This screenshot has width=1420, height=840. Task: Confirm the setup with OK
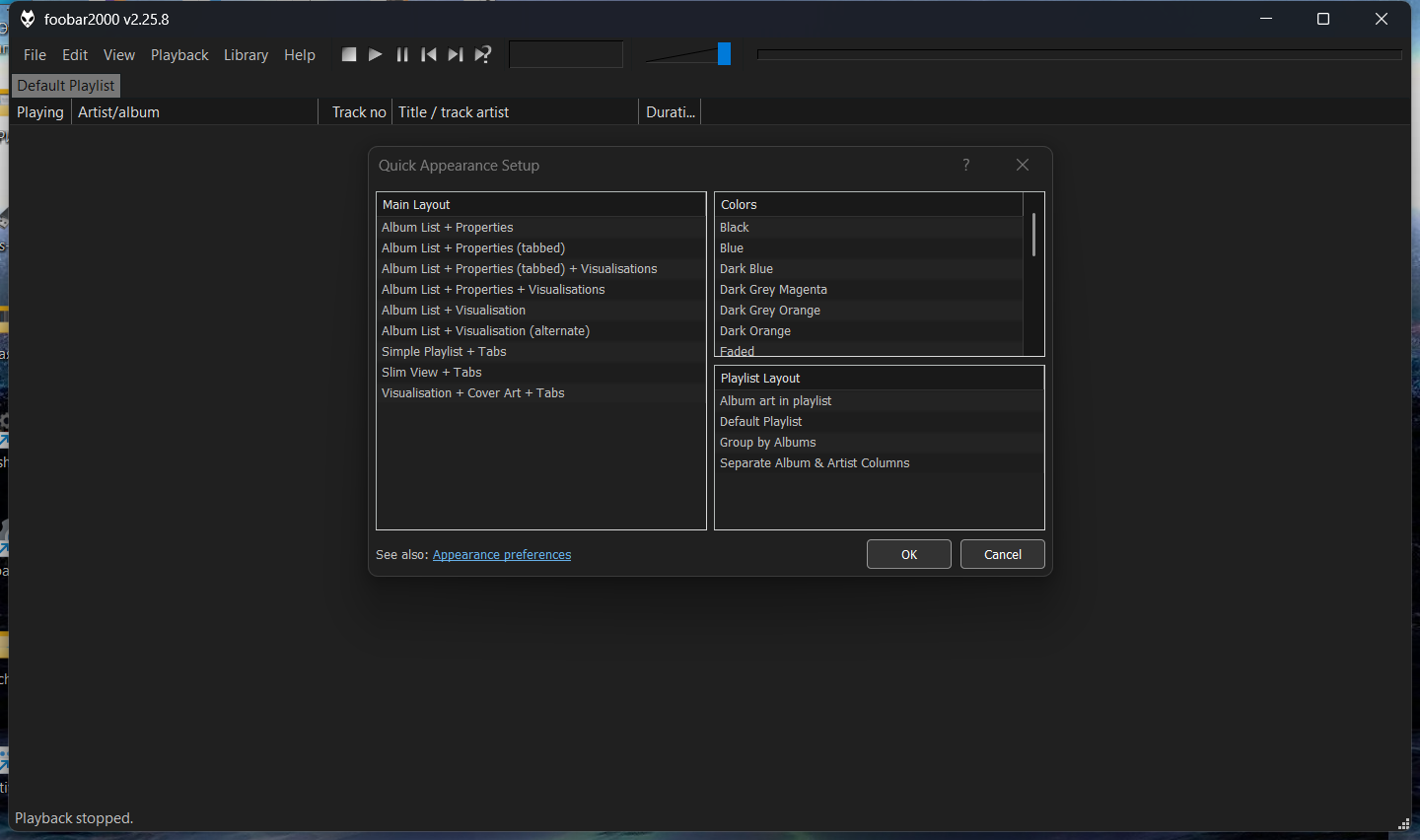pos(908,554)
